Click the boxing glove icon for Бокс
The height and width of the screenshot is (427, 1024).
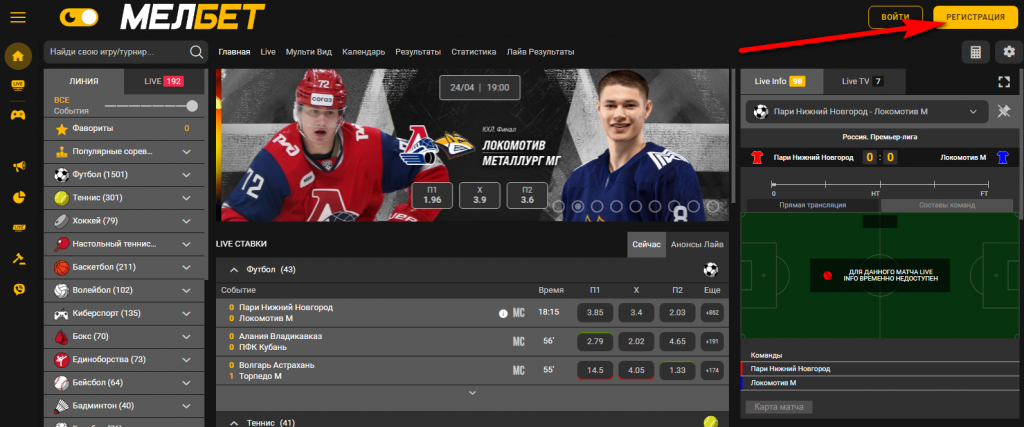point(61,337)
